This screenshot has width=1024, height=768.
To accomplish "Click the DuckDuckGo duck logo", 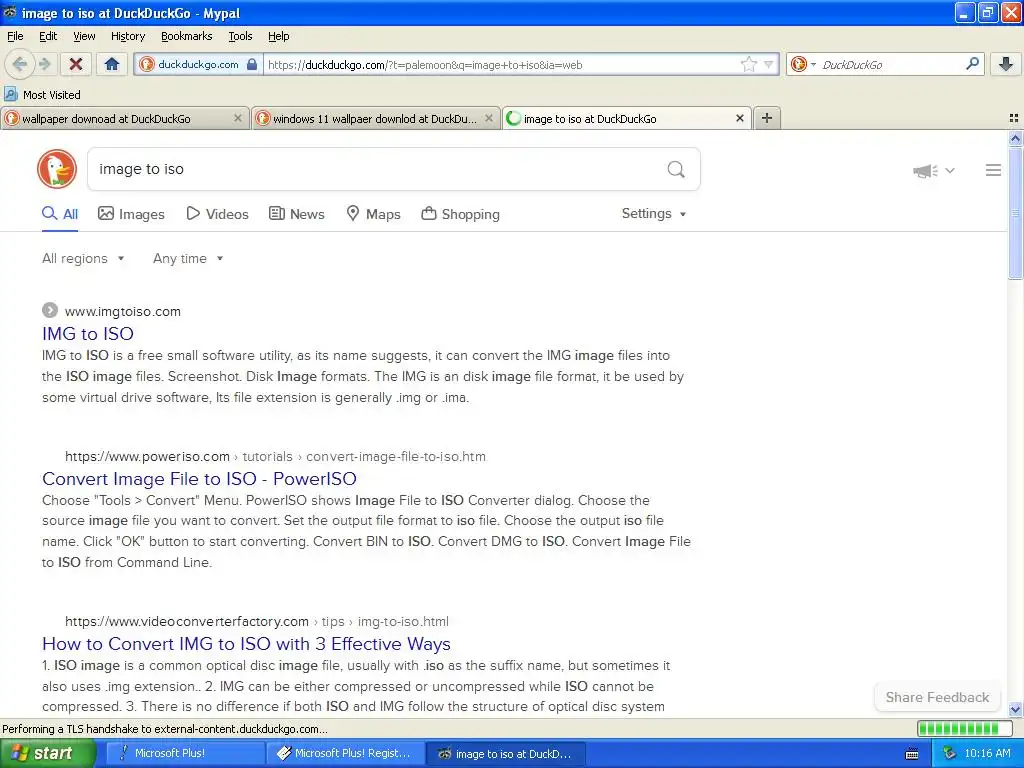I will (57, 169).
